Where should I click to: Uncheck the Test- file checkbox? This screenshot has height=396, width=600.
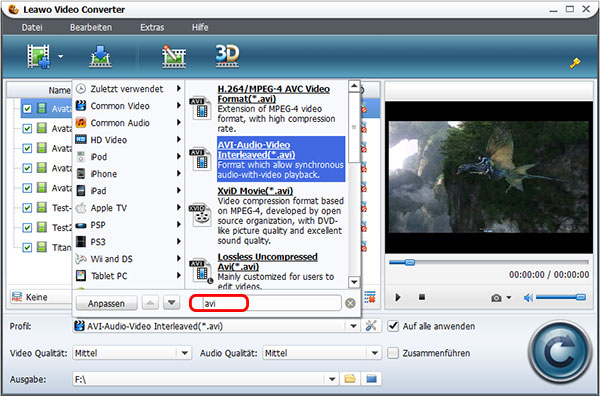click(27, 208)
